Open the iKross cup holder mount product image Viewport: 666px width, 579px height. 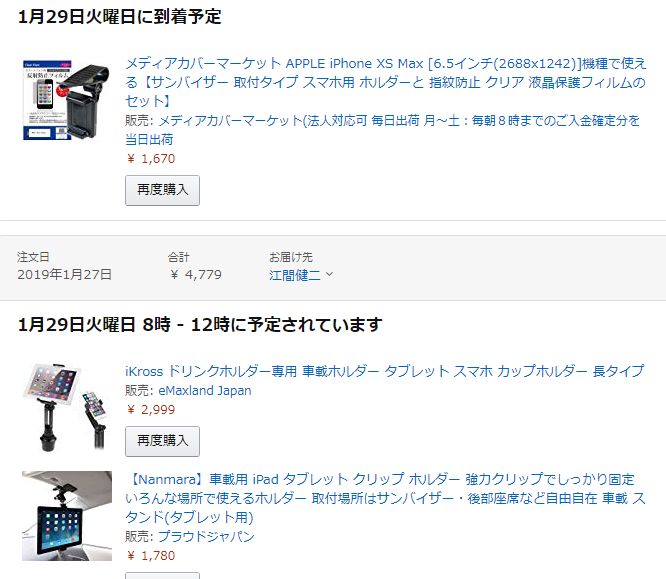tap(67, 407)
